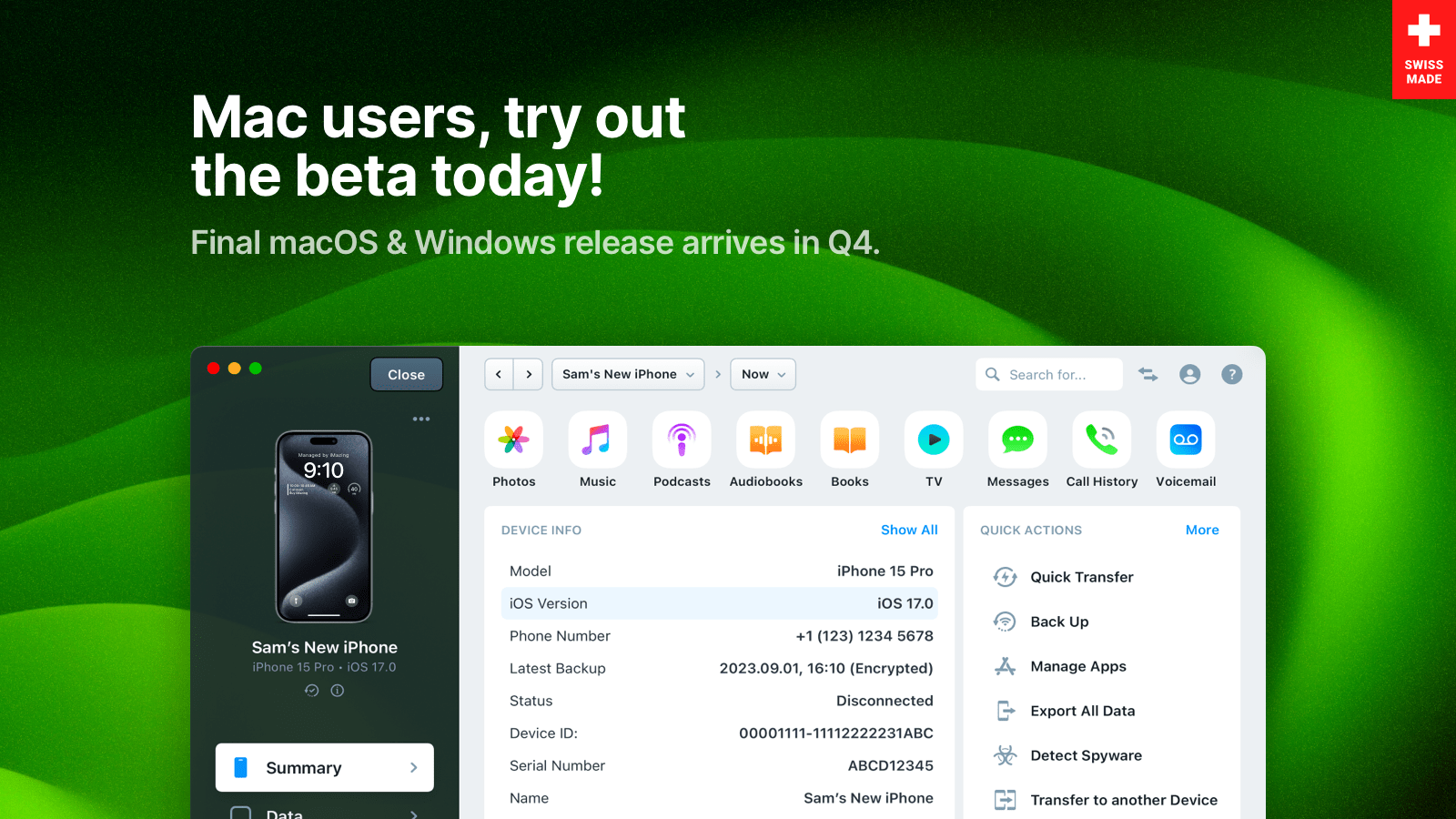Open the Now backup time dropdown

pyautogui.click(x=763, y=374)
